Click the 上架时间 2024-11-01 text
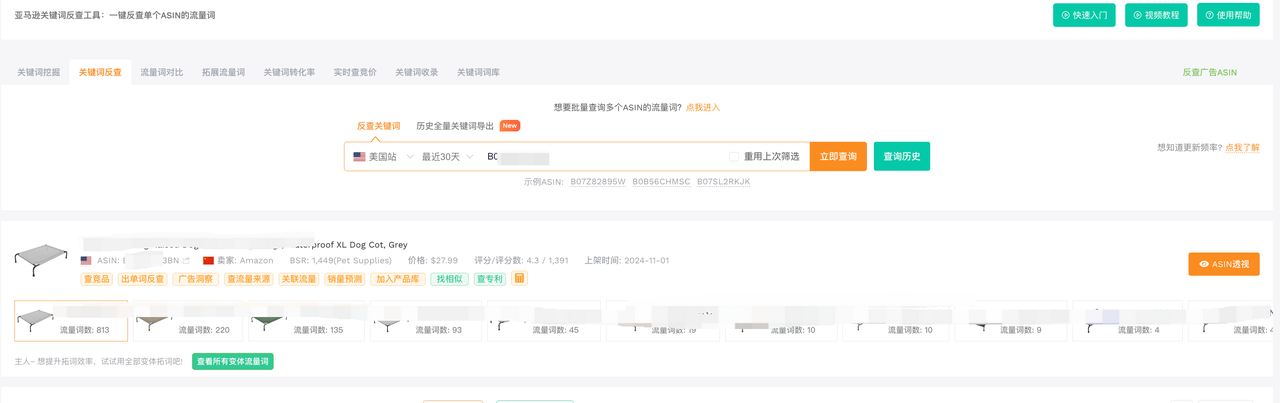Image resolution: width=1280 pixels, height=403 pixels. point(626,260)
